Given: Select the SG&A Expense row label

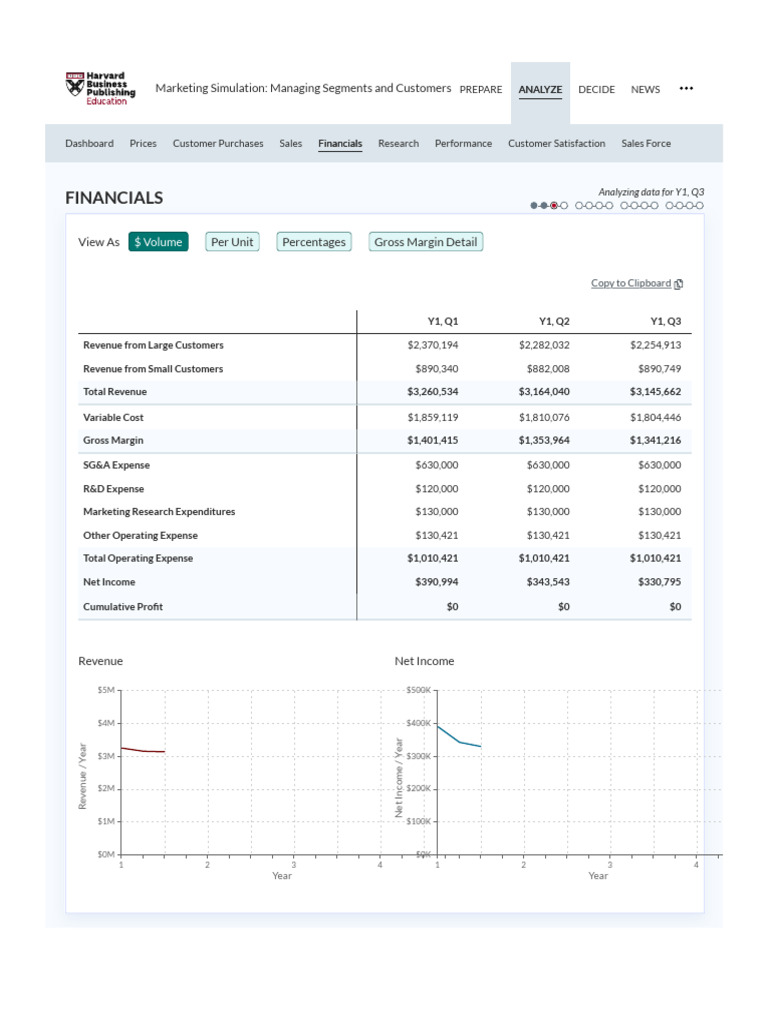Looking at the screenshot, I should point(116,465).
